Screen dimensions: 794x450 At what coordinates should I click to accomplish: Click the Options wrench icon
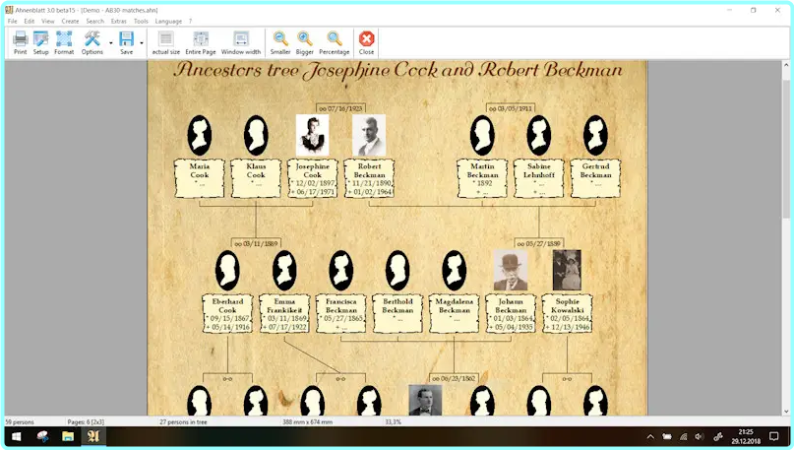(x=91, y=40)
